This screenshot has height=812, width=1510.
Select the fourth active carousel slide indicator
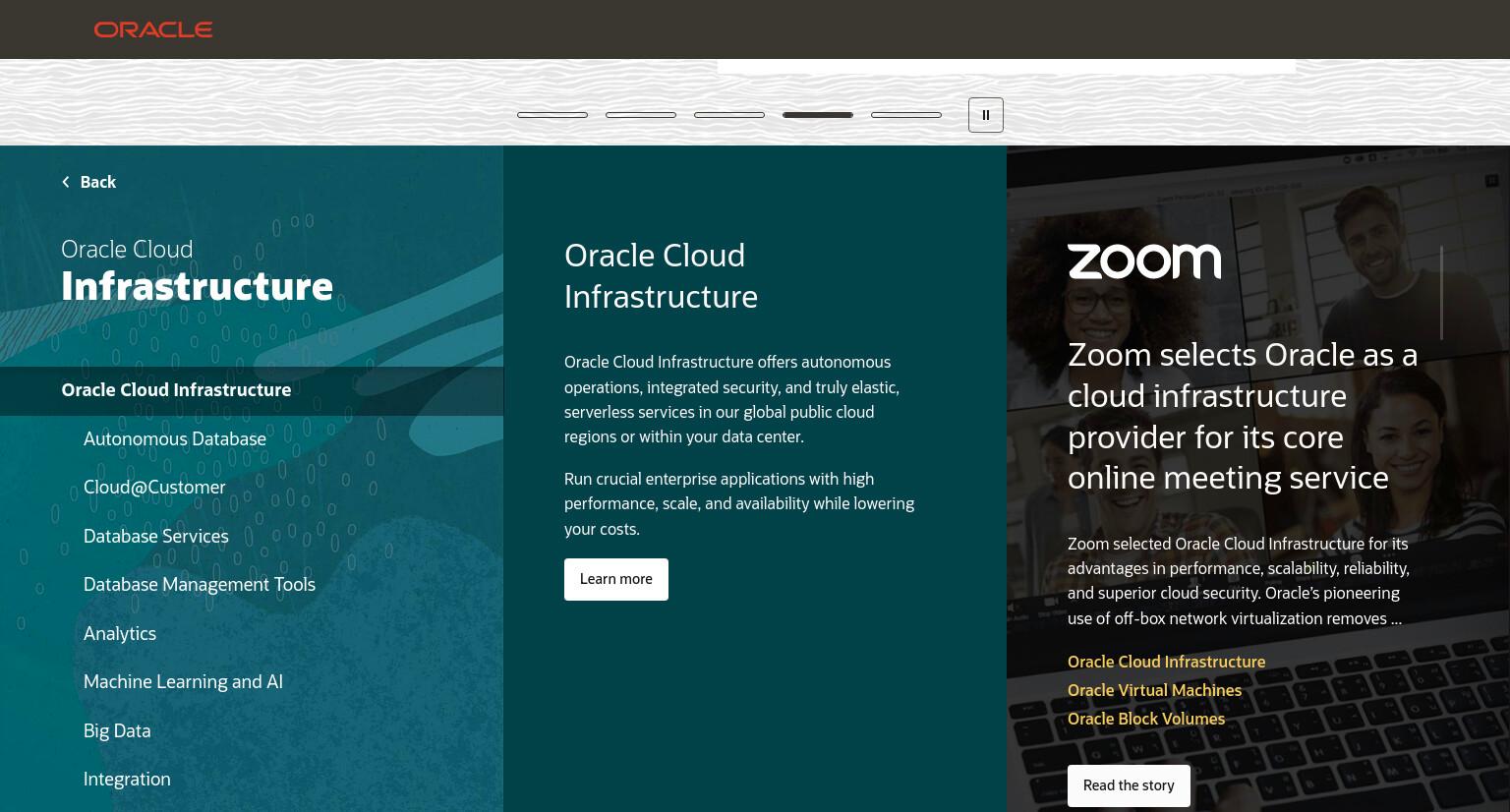pyautogui.click(x=818, y=115)
